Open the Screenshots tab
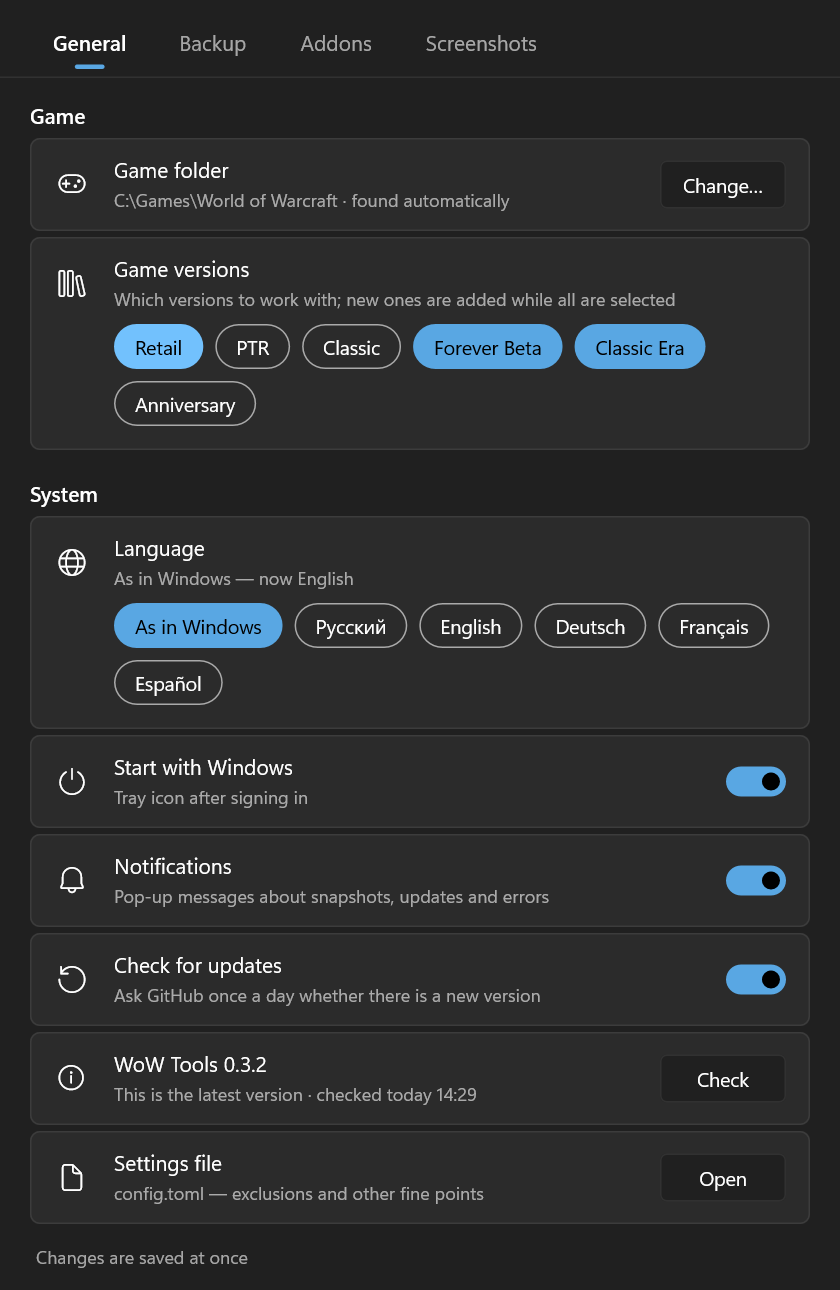Screen dimensions: 840x1290 (481, 44)
